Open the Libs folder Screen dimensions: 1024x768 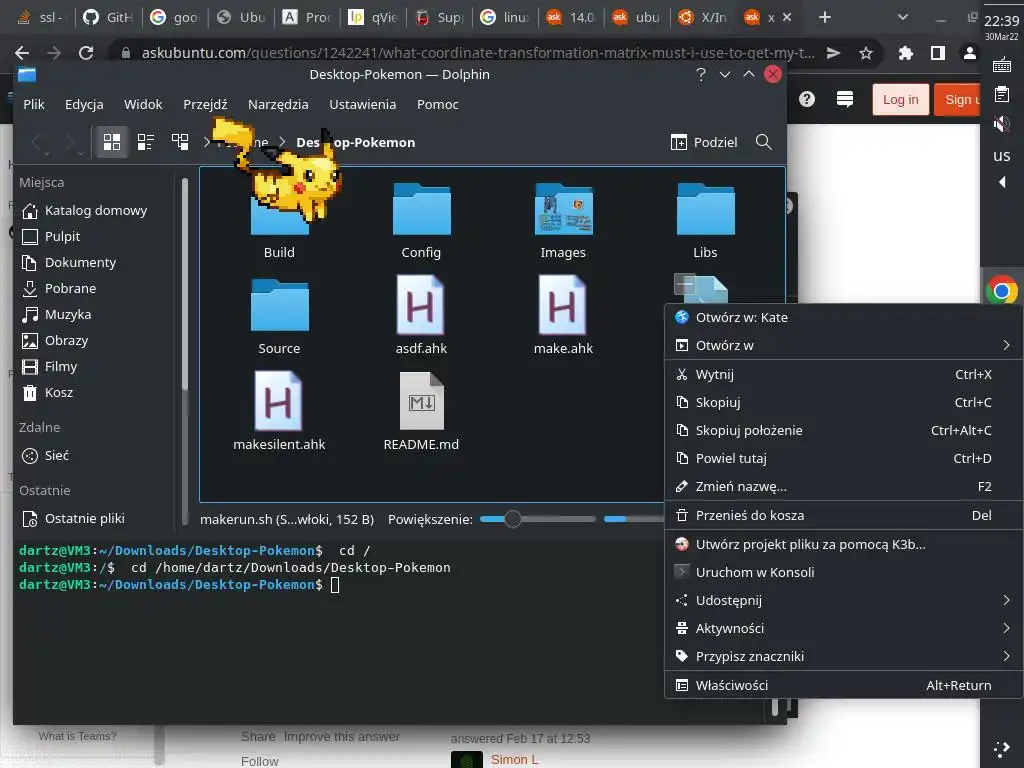point(705,221)
